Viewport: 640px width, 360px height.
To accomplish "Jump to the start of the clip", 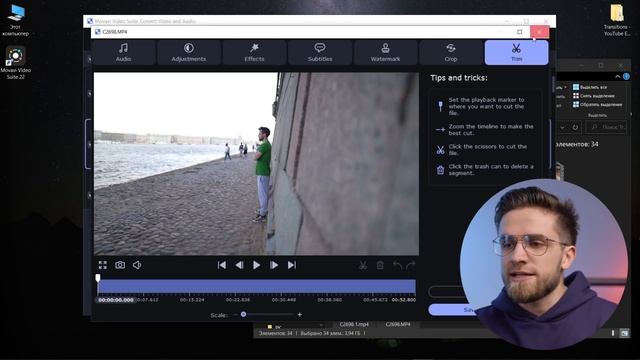I will tap(222, 265).
